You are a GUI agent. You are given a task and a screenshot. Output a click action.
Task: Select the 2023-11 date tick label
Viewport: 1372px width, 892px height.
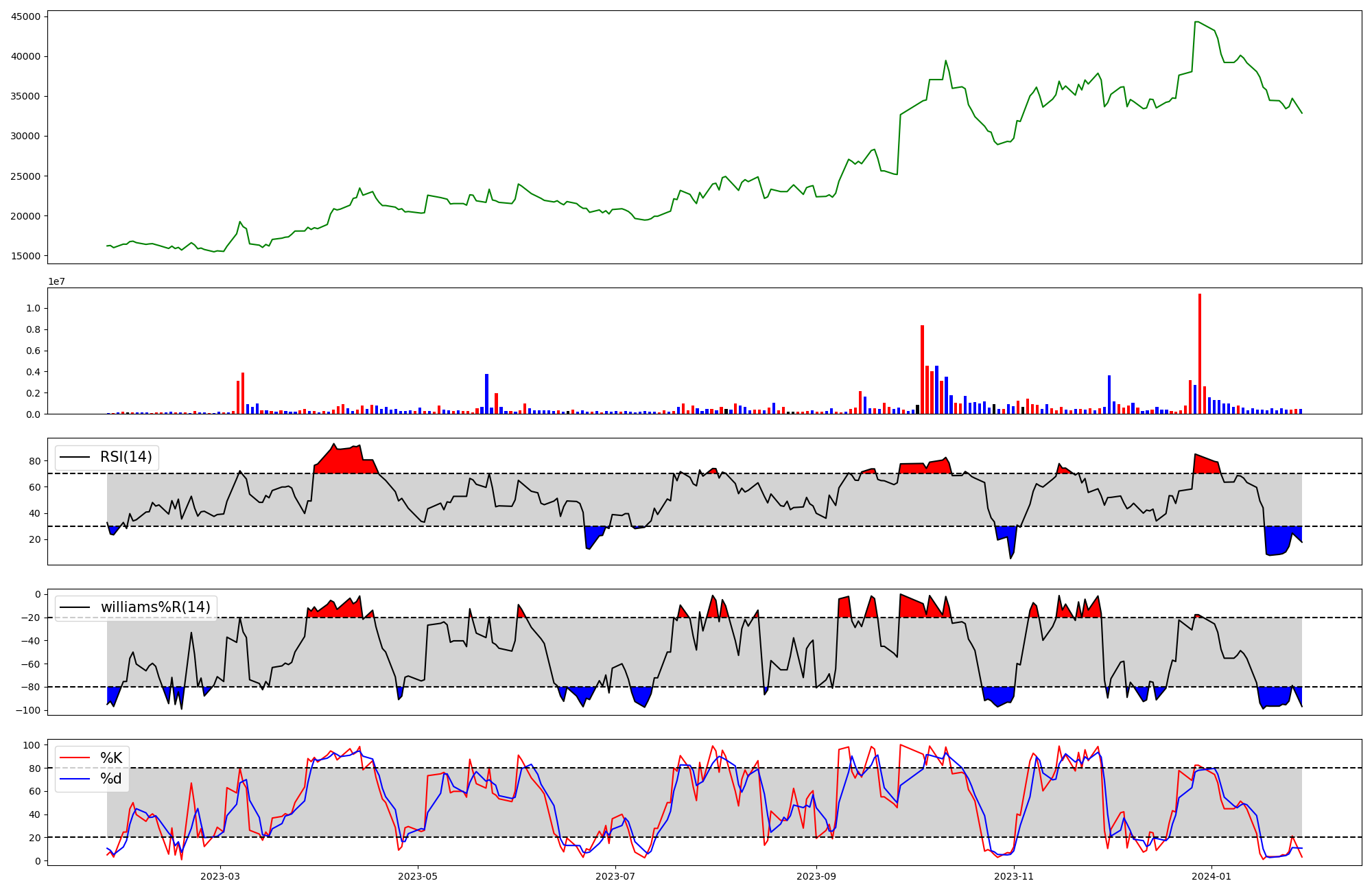tap(1014, 876)
